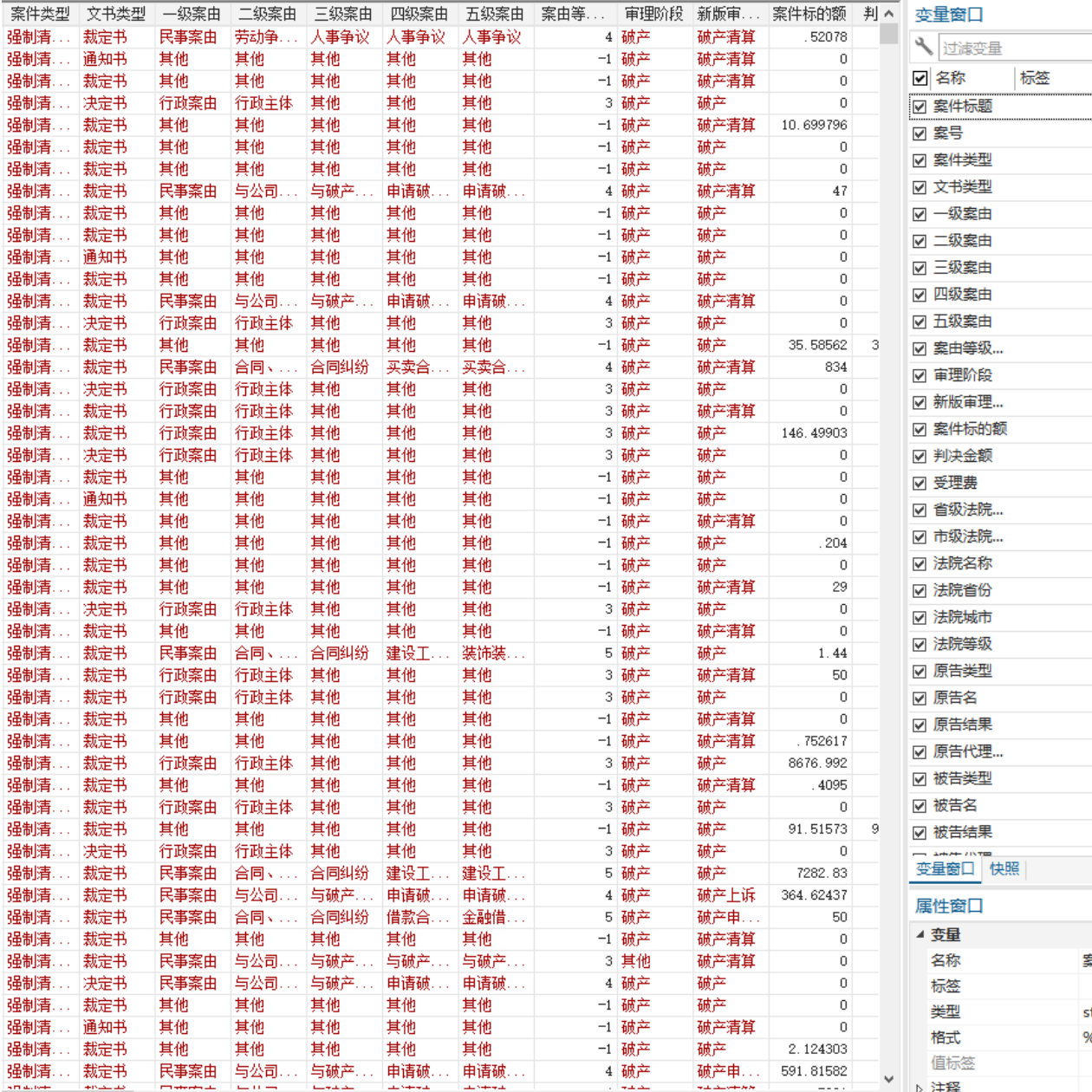Click the cell with value 10.699796
Viewport: 1092px width, 1092px height.
click(809, 125)
